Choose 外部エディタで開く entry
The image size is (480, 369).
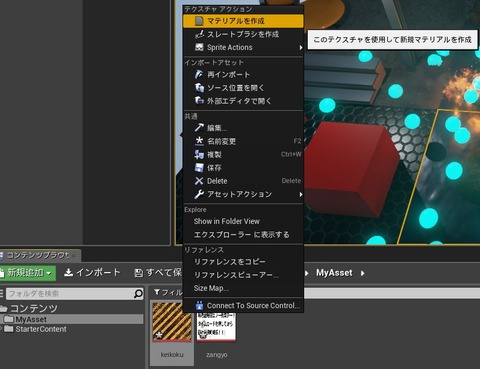[x=243, y=101]
